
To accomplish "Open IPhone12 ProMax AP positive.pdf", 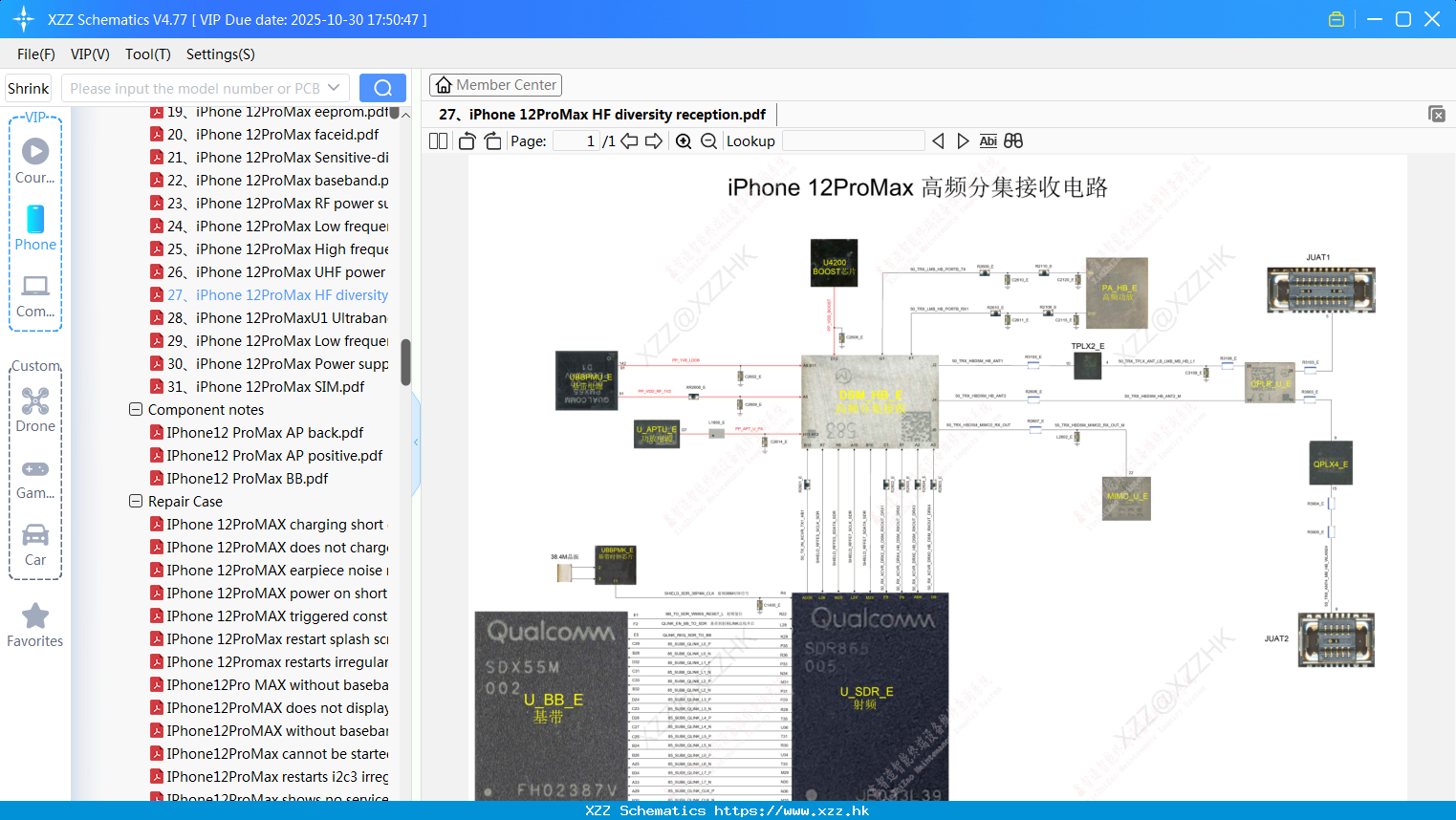I will (268, 456).
